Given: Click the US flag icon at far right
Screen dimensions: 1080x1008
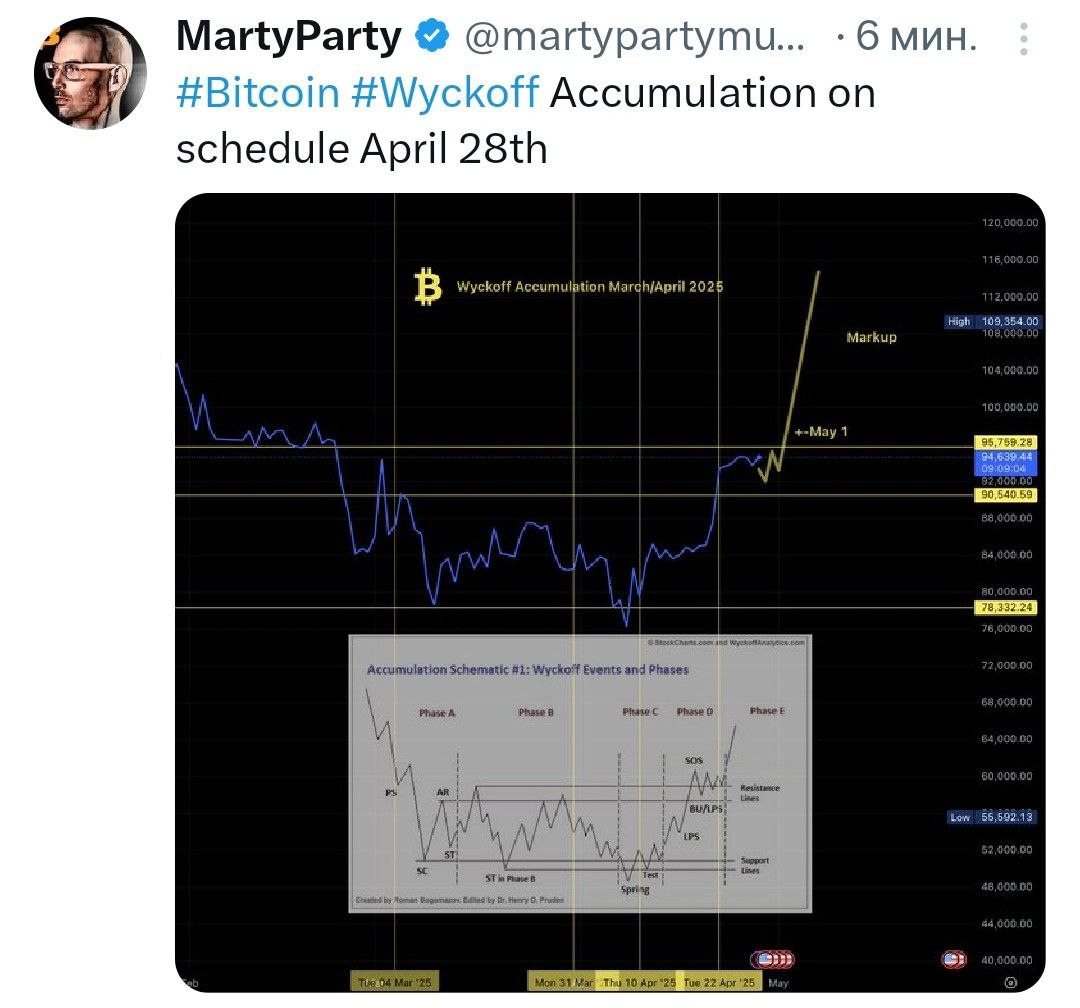Looking at the screenshot, I should point(954,959).
